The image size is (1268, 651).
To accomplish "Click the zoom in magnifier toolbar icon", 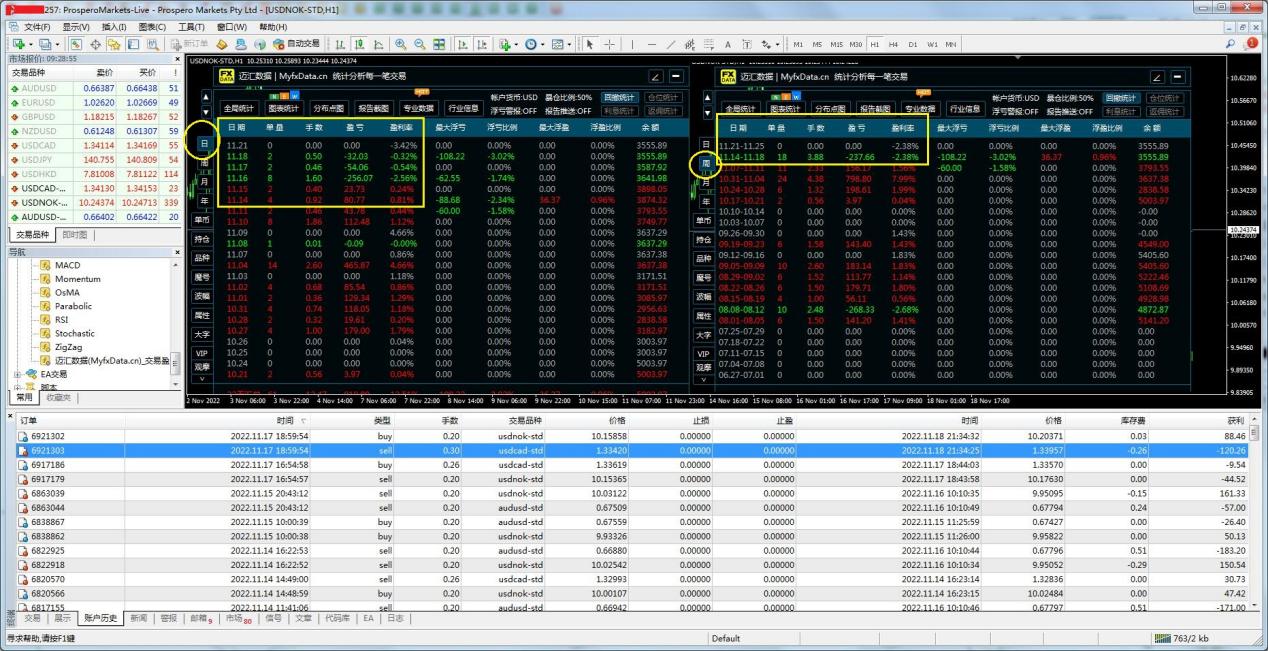I will point(400,44).
